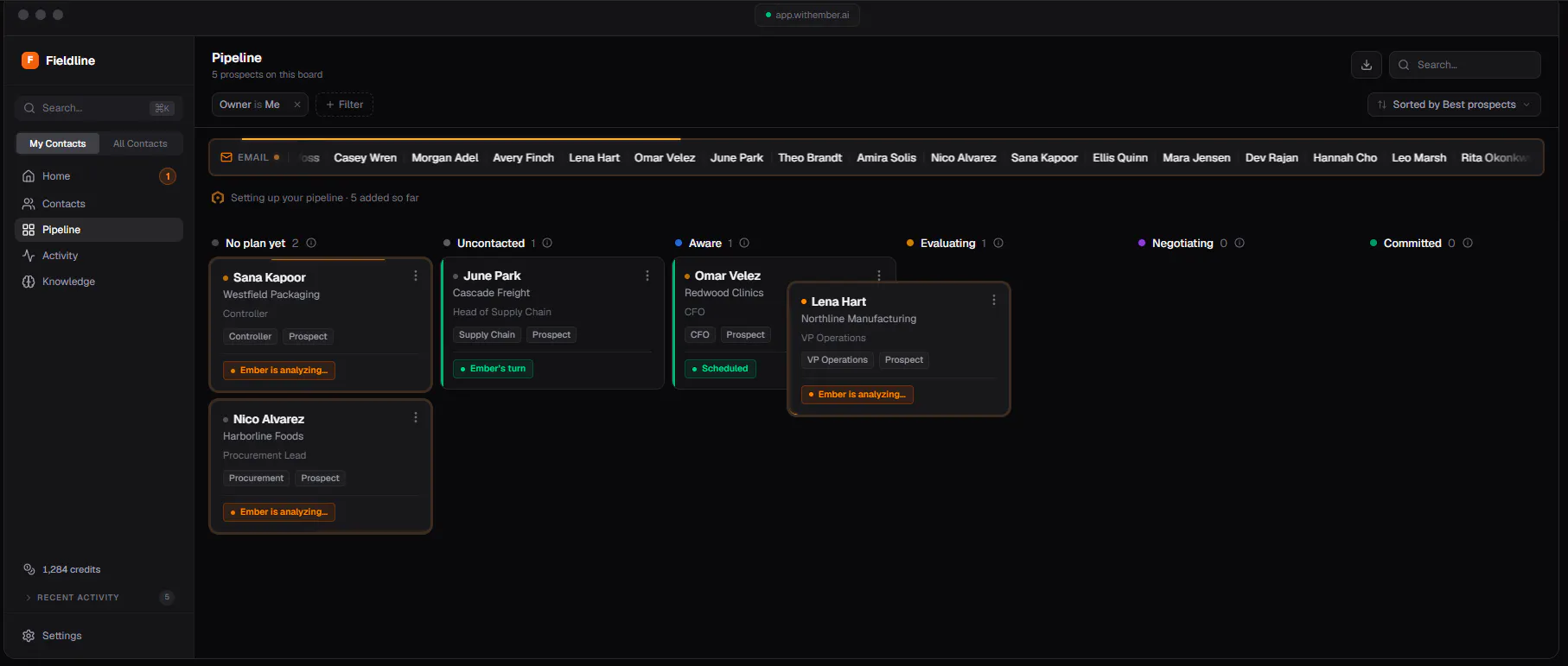Click the Email label in the ticker
The width and height of the screenshot is (1568, 666).
point(252,157)
